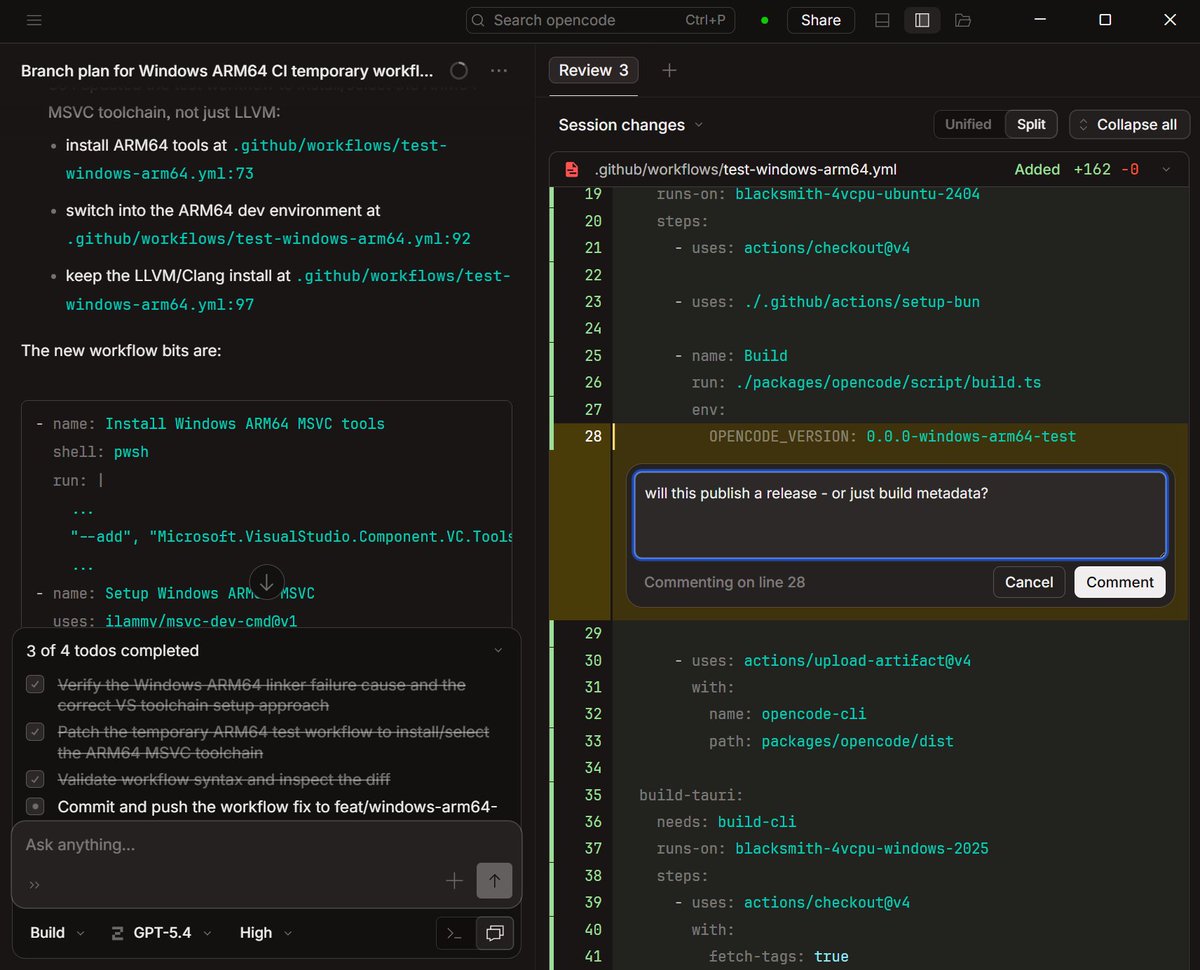Click into the comment text area
Viewport: 1200px width, 970px height.
pyautogui.click(x=900, y=515)
